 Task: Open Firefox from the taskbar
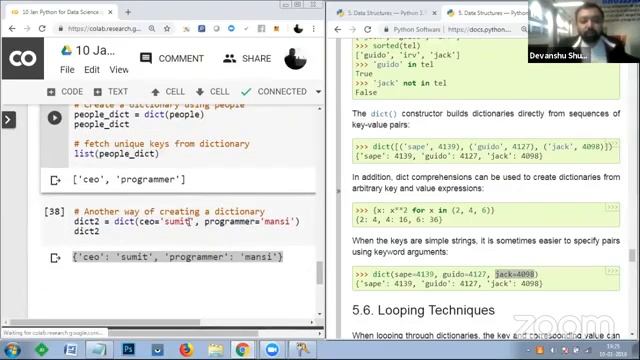pos(186,350)
